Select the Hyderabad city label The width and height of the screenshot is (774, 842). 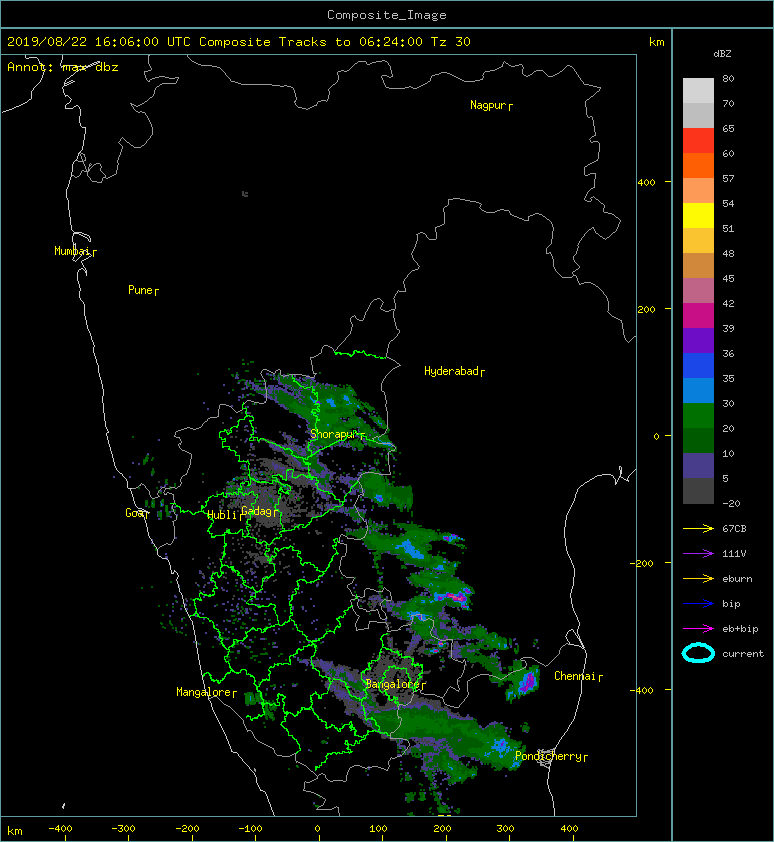[x=454, y=371]
